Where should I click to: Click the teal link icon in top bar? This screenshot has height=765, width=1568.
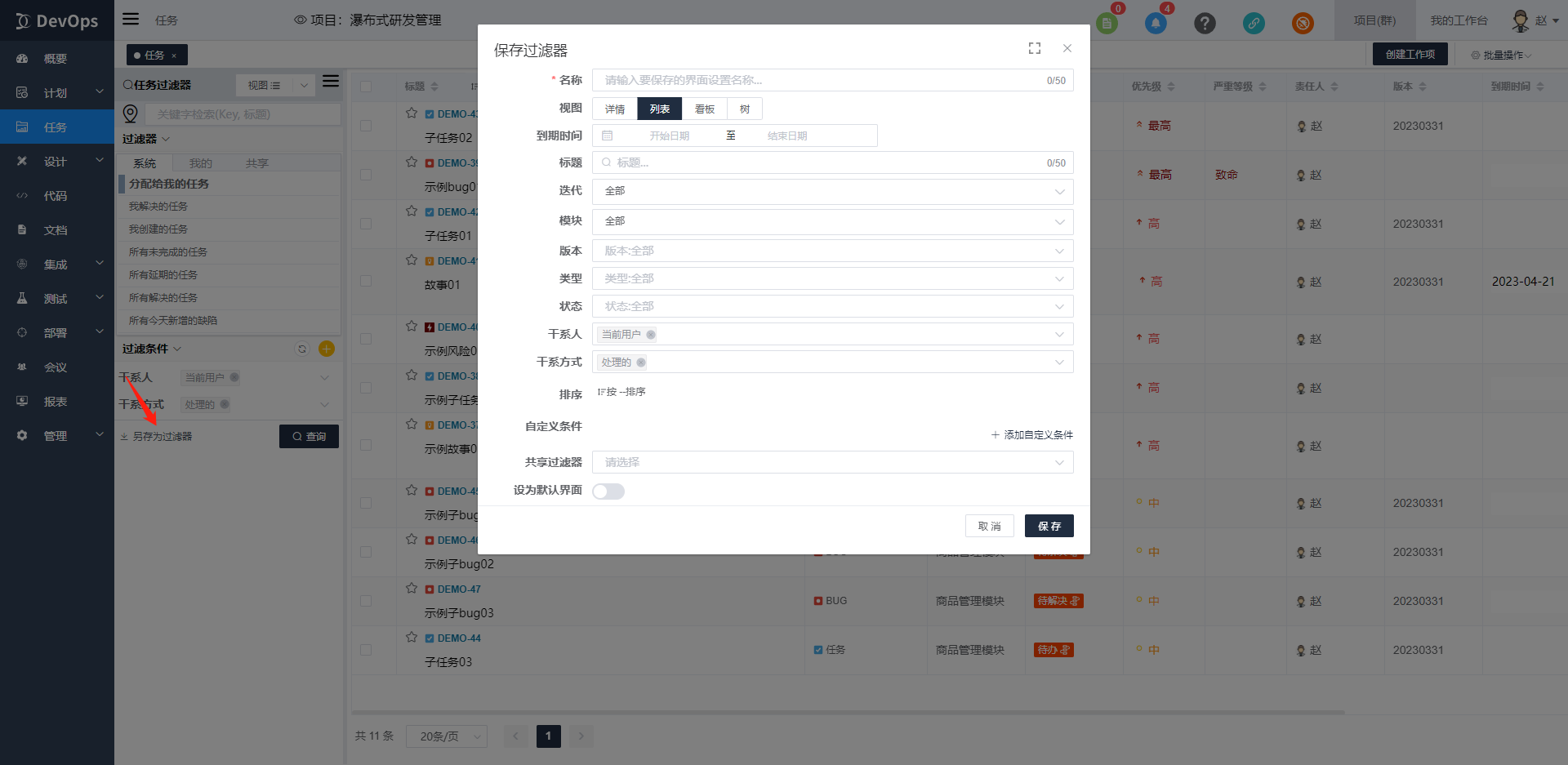tap(1254, 23)
